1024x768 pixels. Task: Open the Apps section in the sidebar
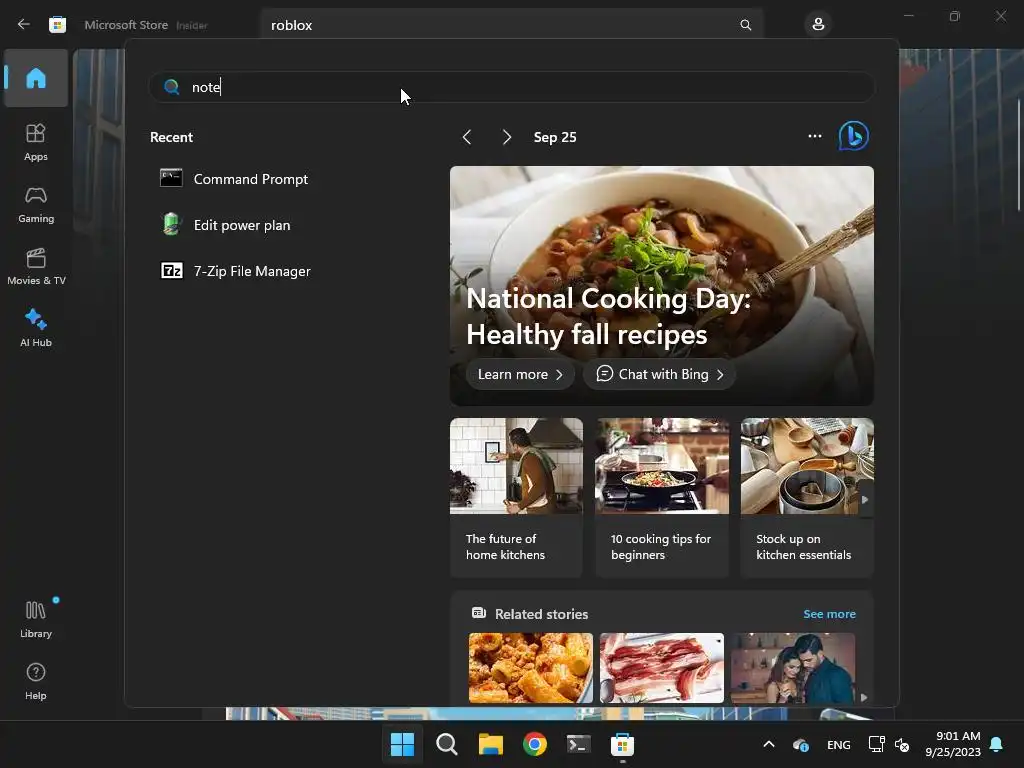pyautogui.click(x=36, y=142)
